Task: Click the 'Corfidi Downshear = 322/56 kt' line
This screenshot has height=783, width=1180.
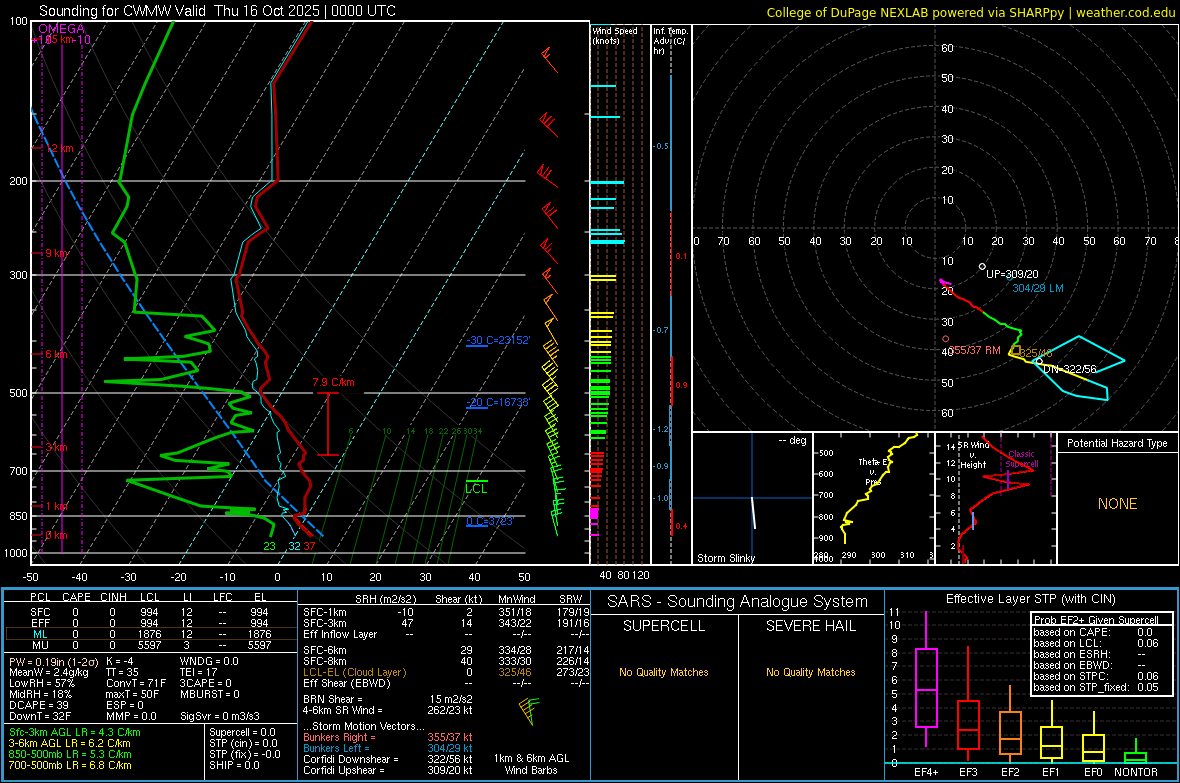Action: pyautogui.click(x=388, y=759)
